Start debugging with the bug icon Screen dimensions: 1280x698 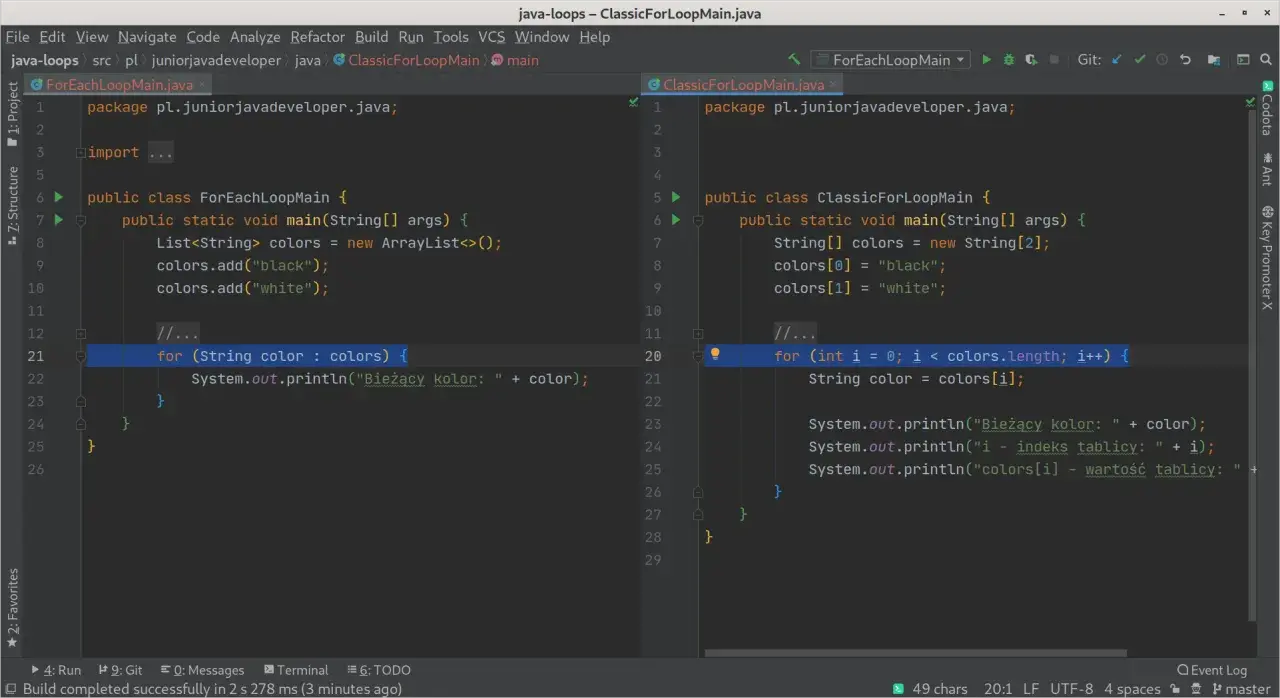coord(1009,60)
